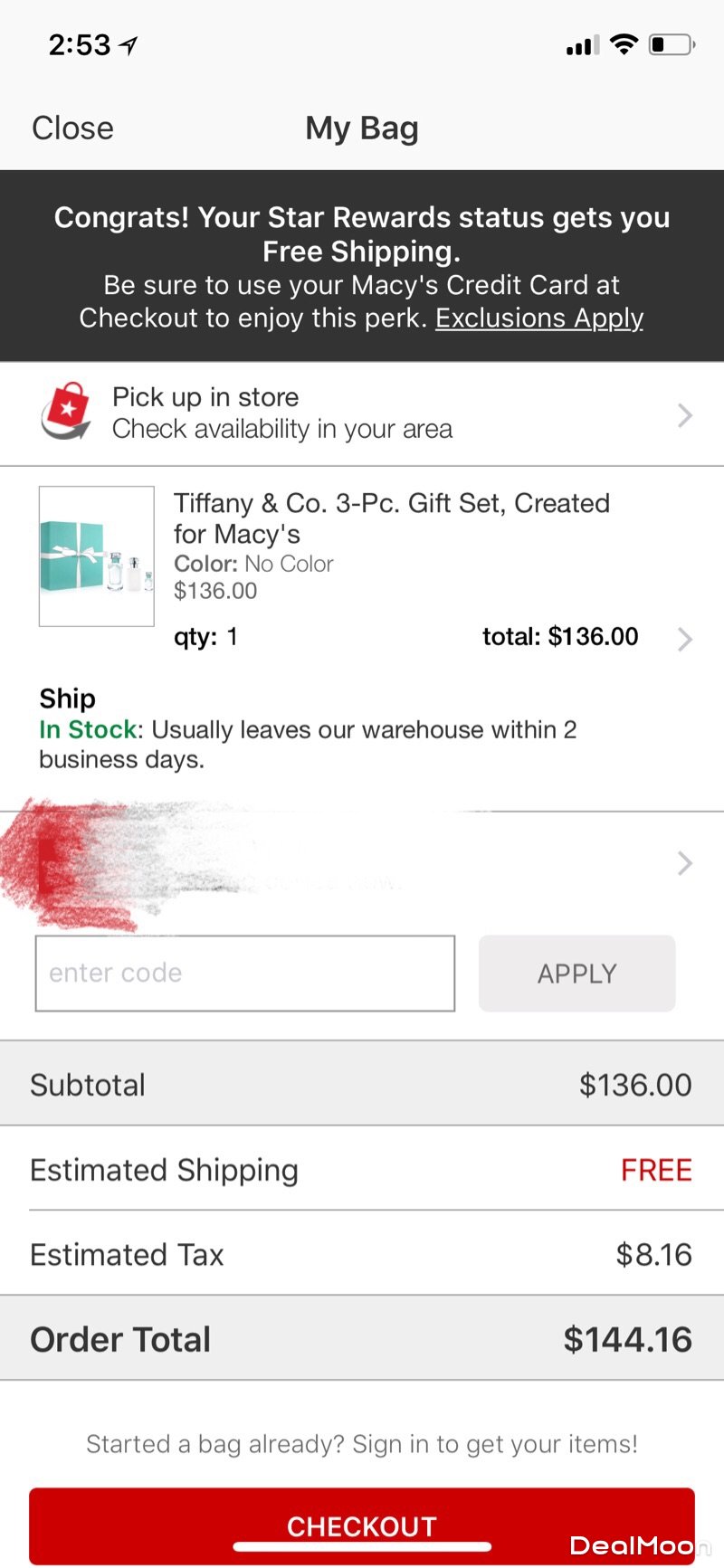The height and width of the screenshot is (1568, 724).
Task: Open item details chevron beside total
Action: click(685, 639)
